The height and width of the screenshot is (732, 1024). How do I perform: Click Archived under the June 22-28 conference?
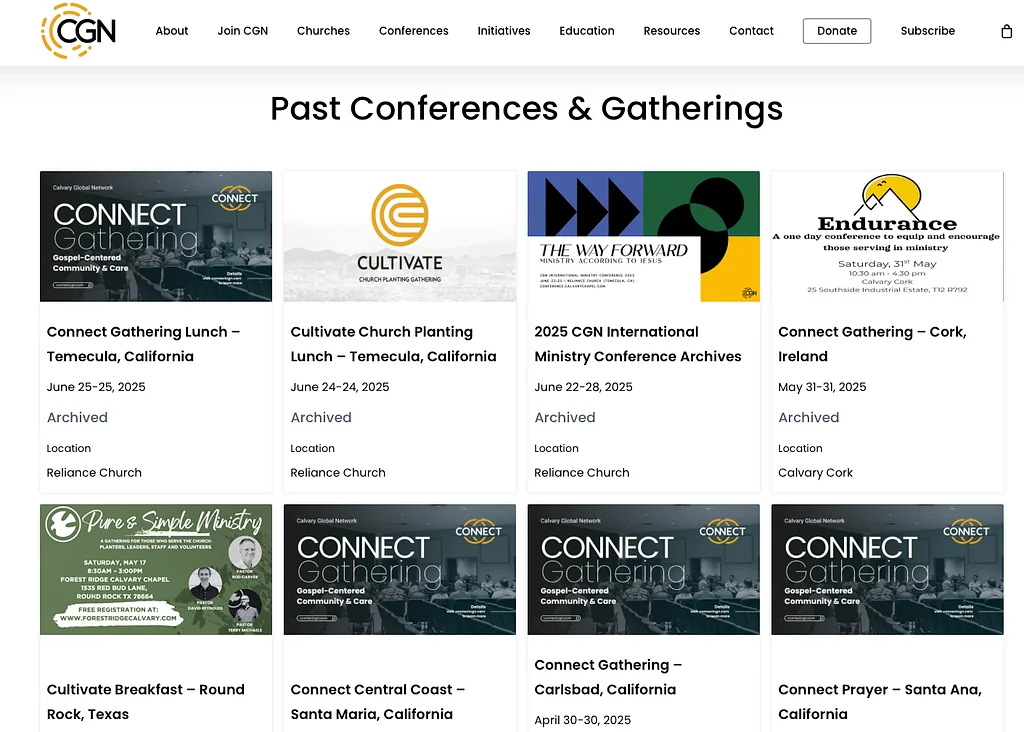565,417
